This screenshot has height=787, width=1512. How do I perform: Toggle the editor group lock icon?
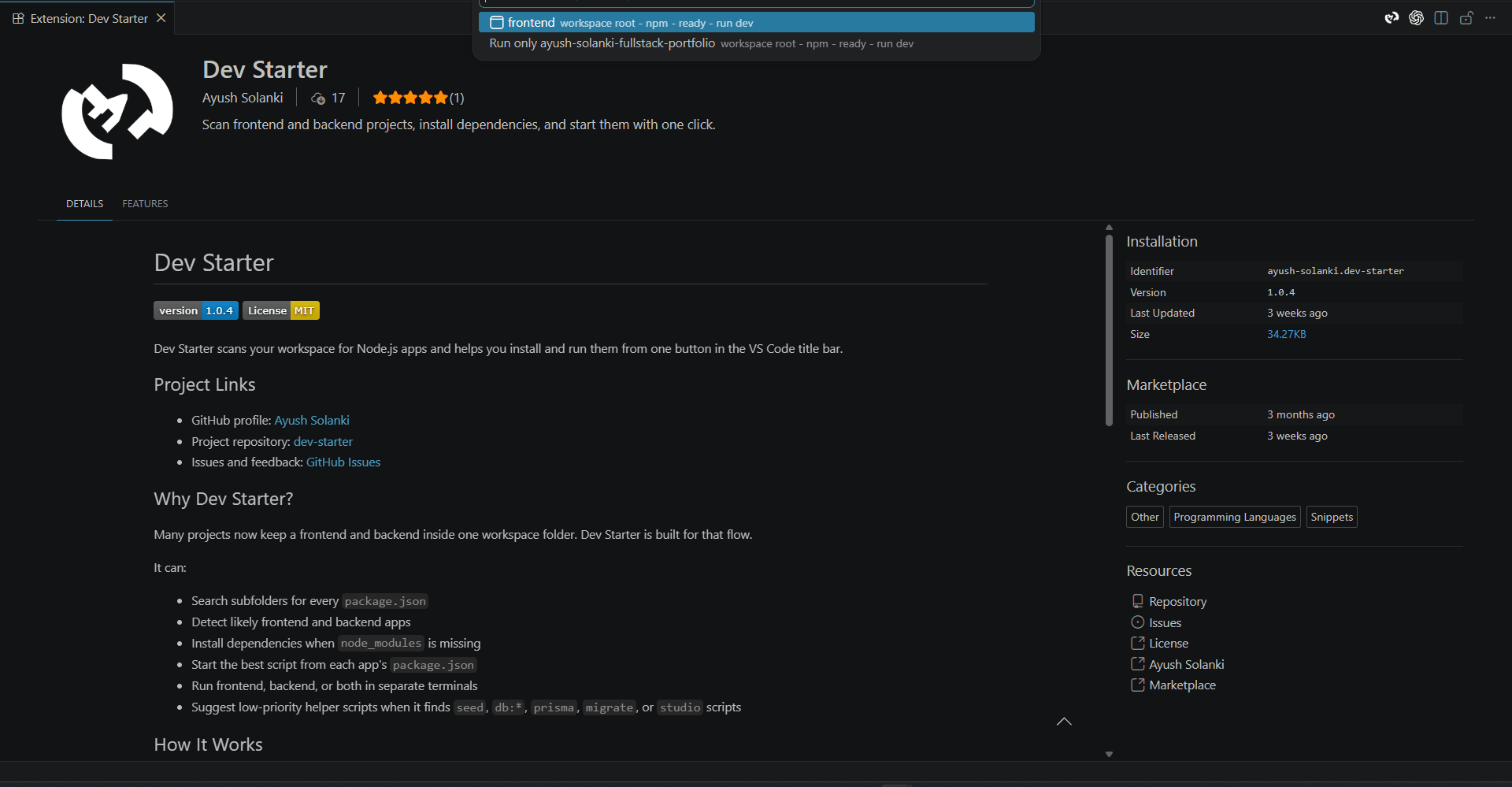click(x=1466, y=18)
